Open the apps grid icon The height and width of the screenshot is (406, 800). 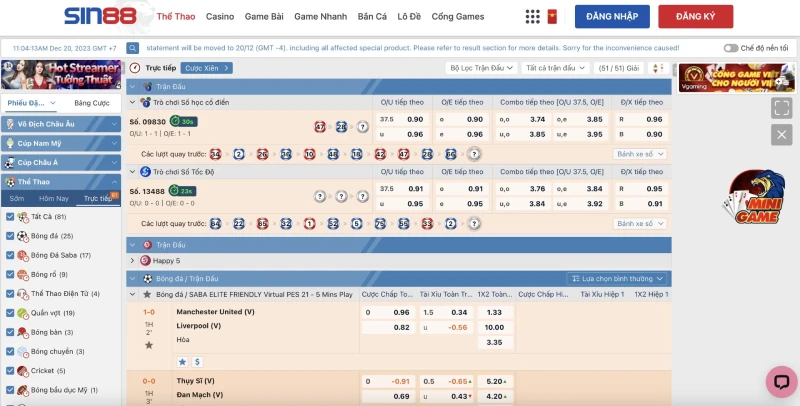point(532,16)
